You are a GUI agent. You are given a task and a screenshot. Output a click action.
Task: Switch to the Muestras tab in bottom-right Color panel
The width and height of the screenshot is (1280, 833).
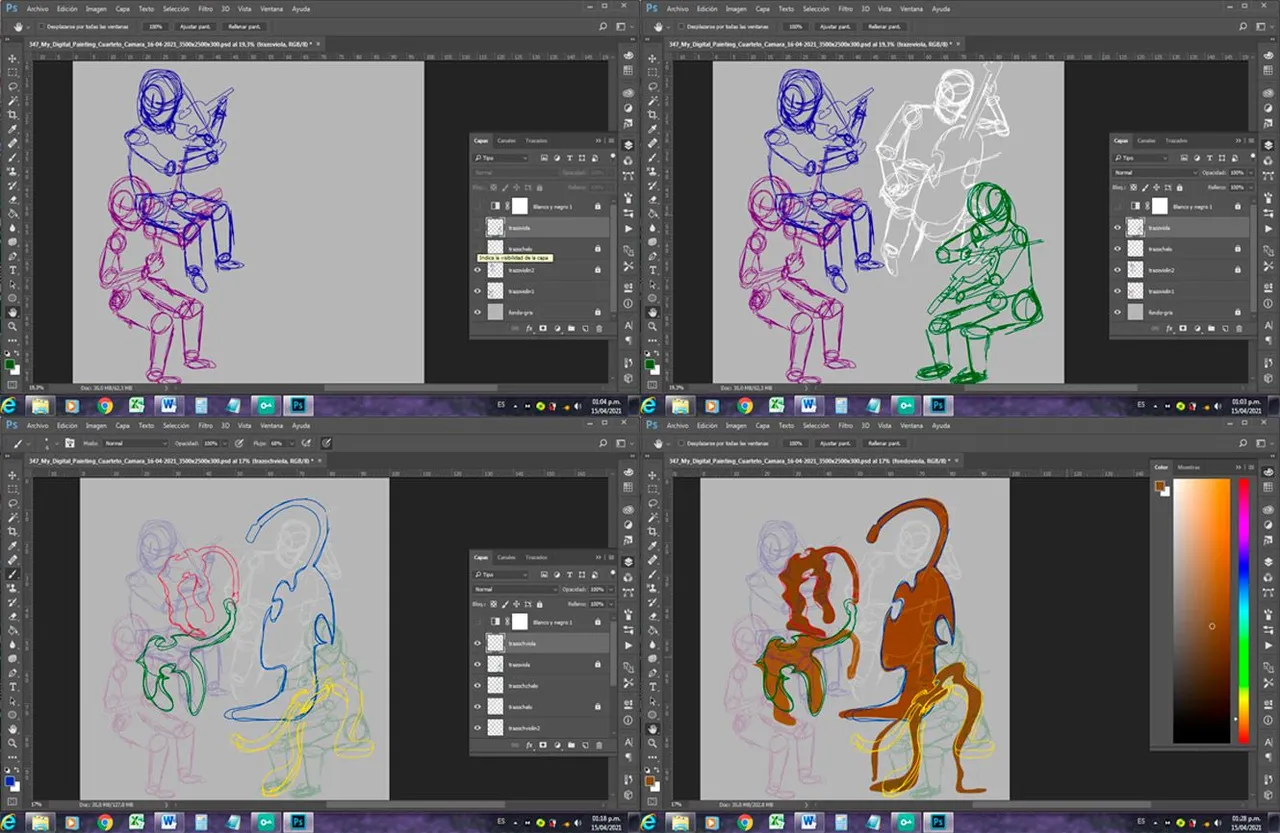[1188, 467]
